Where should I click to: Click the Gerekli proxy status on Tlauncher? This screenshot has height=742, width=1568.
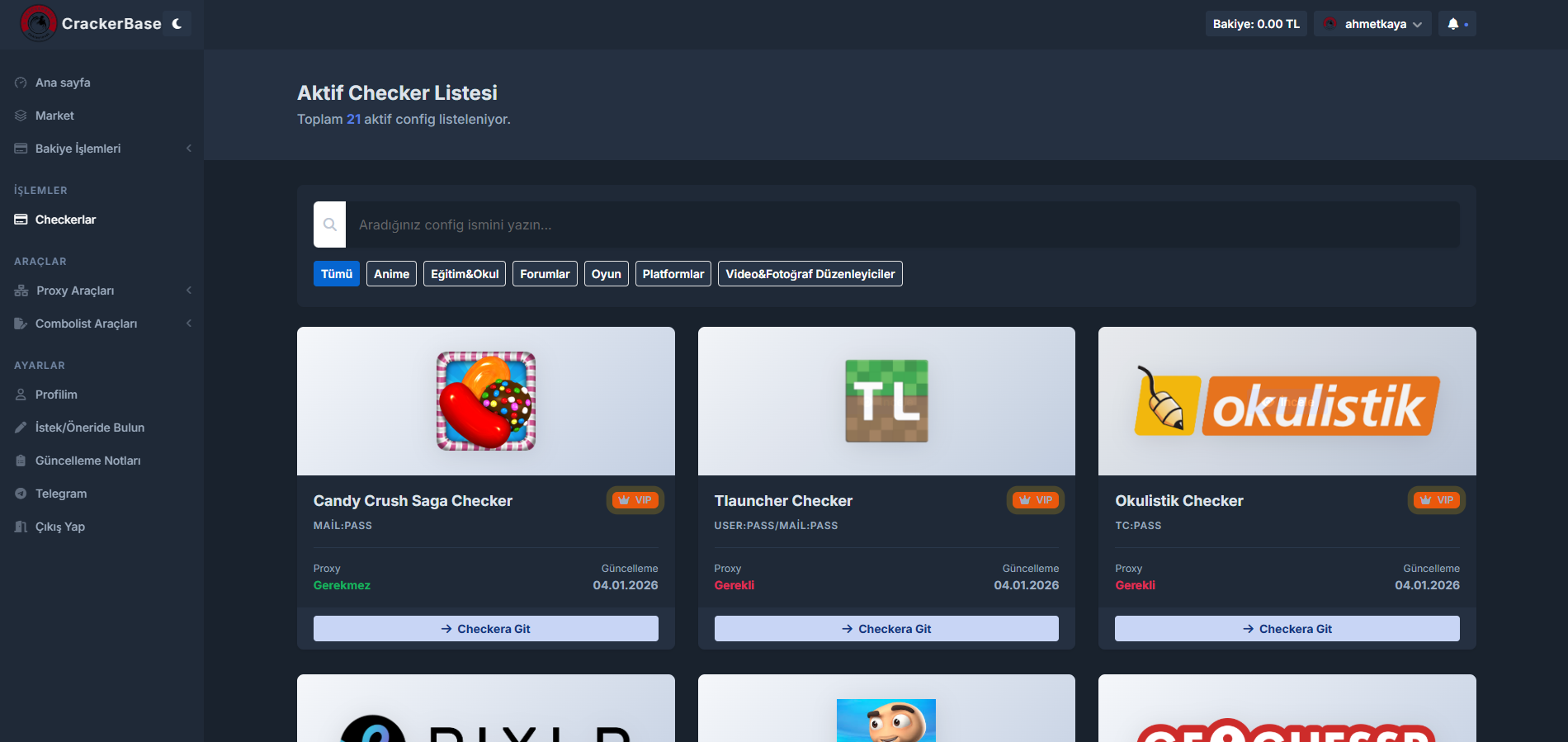pos(734,585)
